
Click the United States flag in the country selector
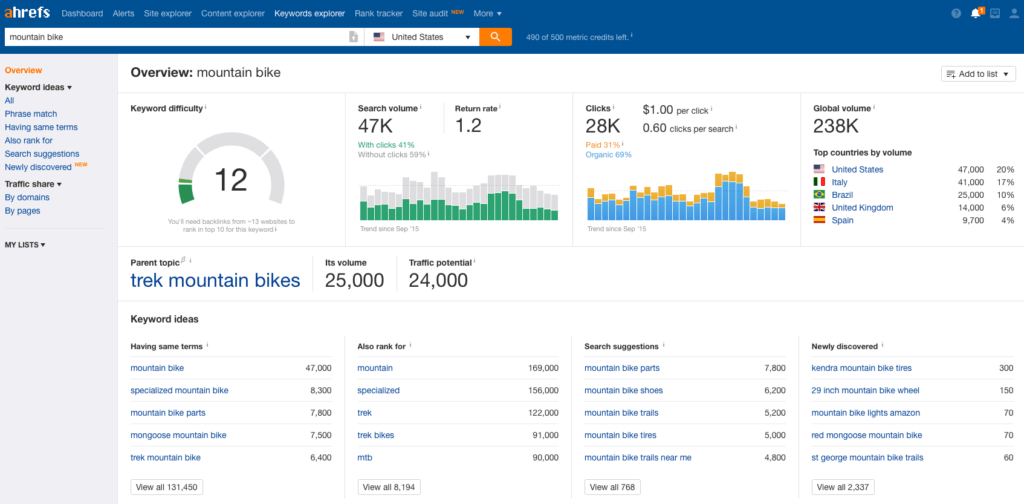coord(379,37)
